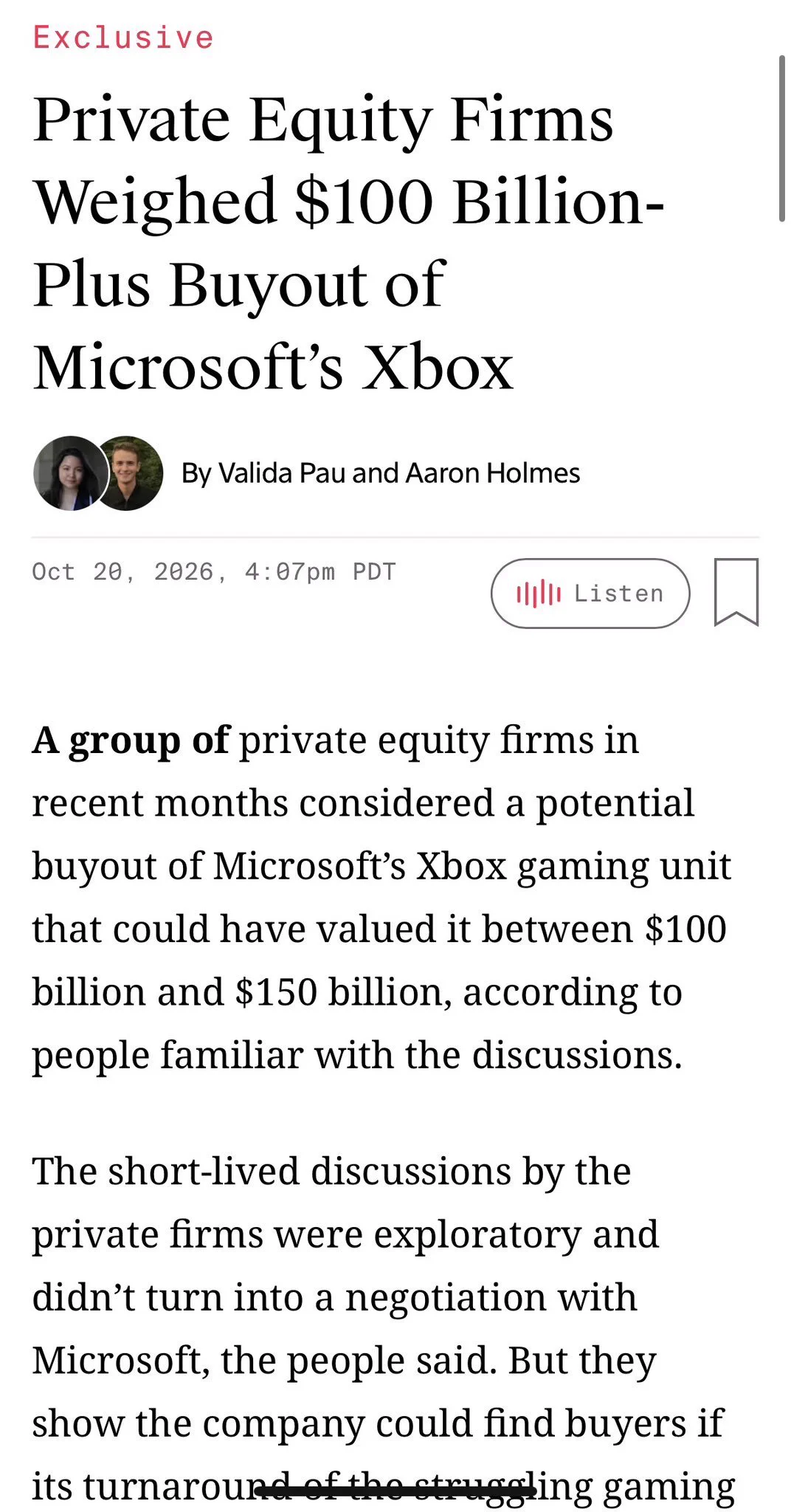Click the headline about Microsoft's Xbox buyout
791x1512 pixels.
tap(348, 243)
